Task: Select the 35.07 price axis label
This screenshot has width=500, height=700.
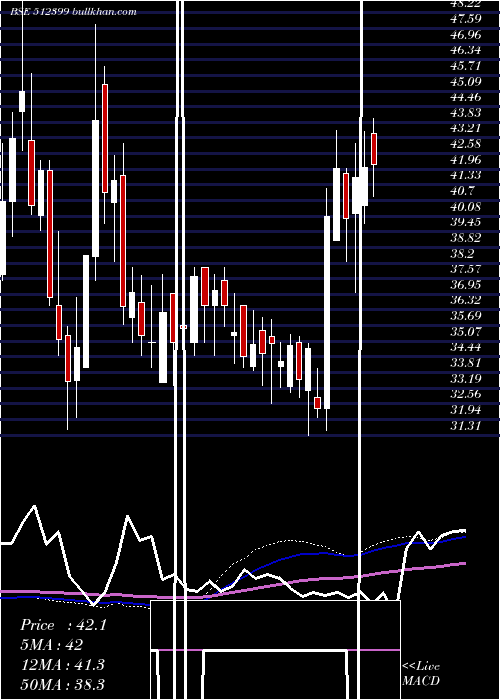Action: tap(466, 332)
